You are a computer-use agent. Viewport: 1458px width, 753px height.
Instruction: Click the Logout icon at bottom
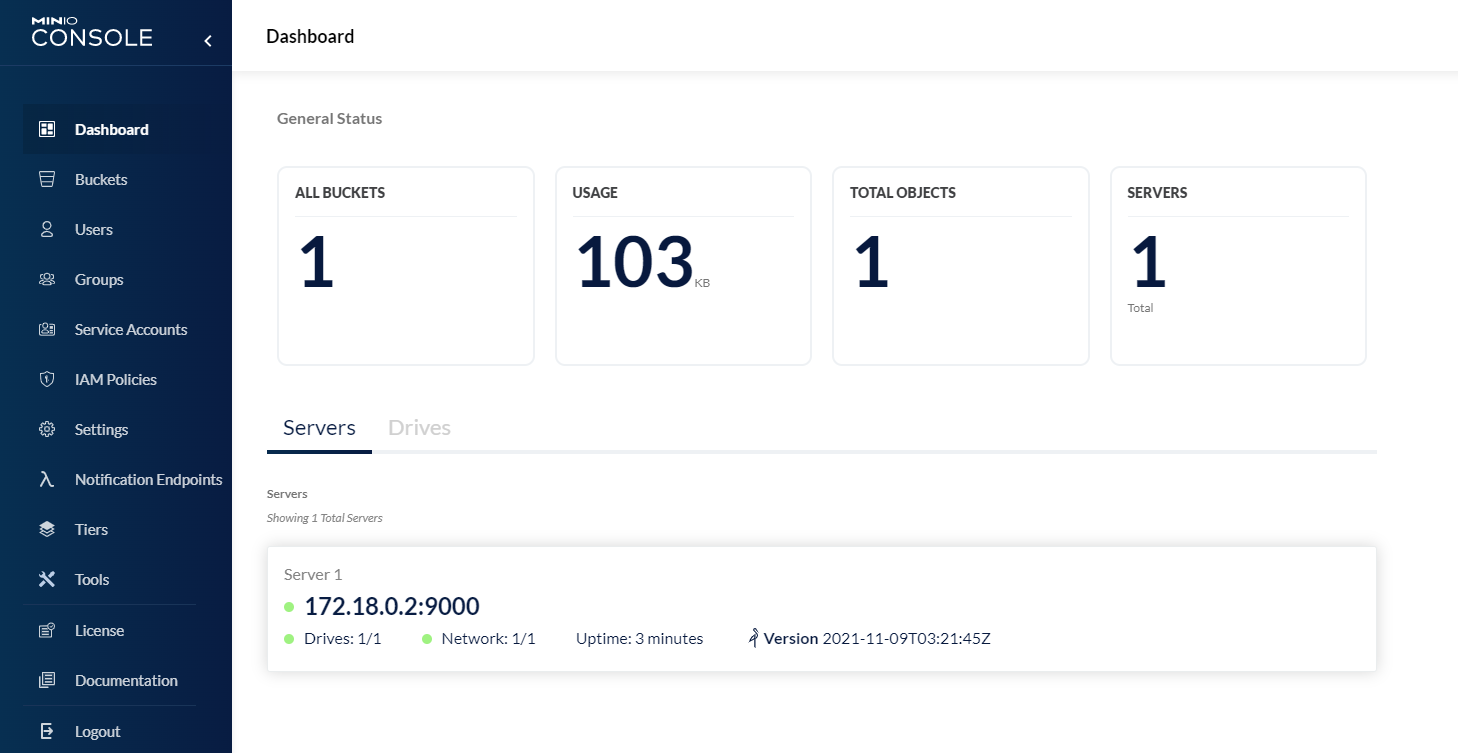[46, 730]
